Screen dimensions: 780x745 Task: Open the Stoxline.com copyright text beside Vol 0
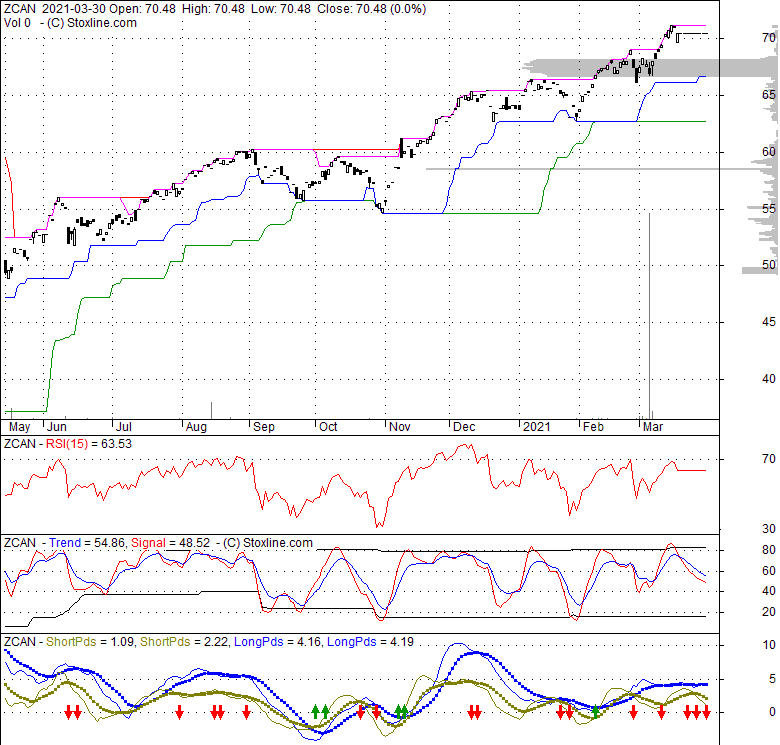92,23
